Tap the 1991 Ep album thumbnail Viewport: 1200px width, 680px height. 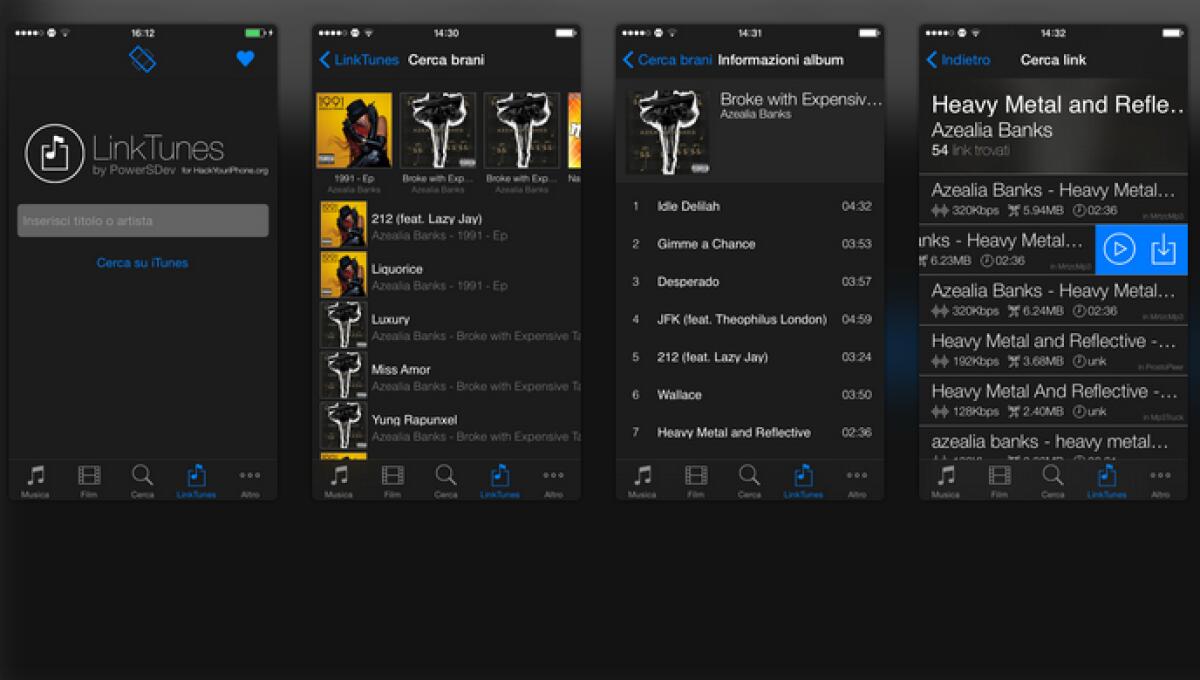point(354,130)
